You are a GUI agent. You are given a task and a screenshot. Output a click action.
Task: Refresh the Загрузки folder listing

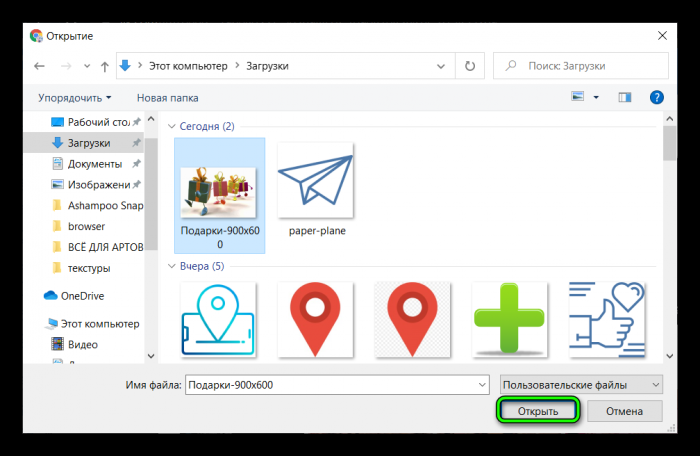click(469, 66)
